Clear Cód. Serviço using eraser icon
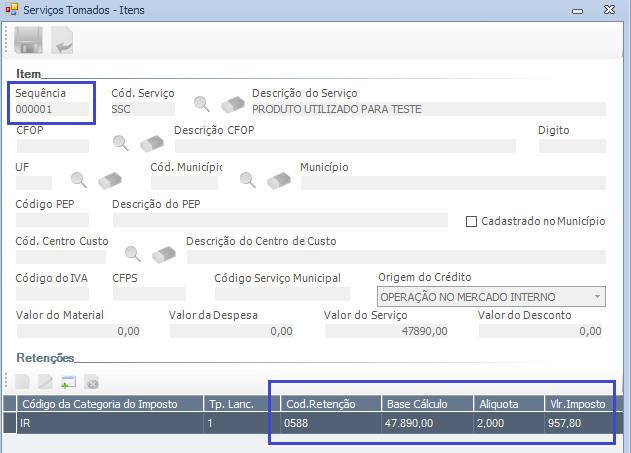The width and height of the screenshot is (631, 453). coord(232,104)
